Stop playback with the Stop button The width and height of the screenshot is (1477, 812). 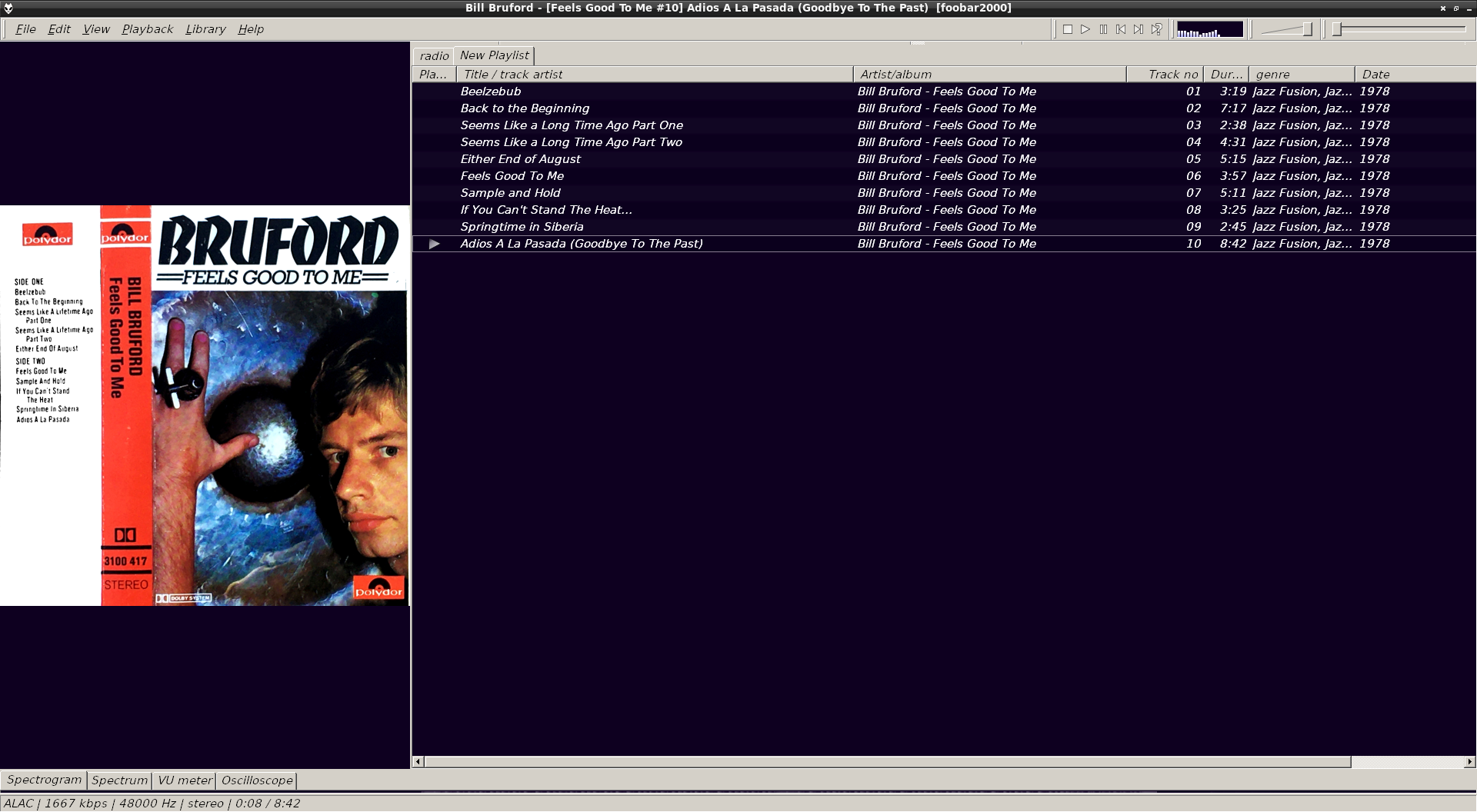coord(1068,29)
